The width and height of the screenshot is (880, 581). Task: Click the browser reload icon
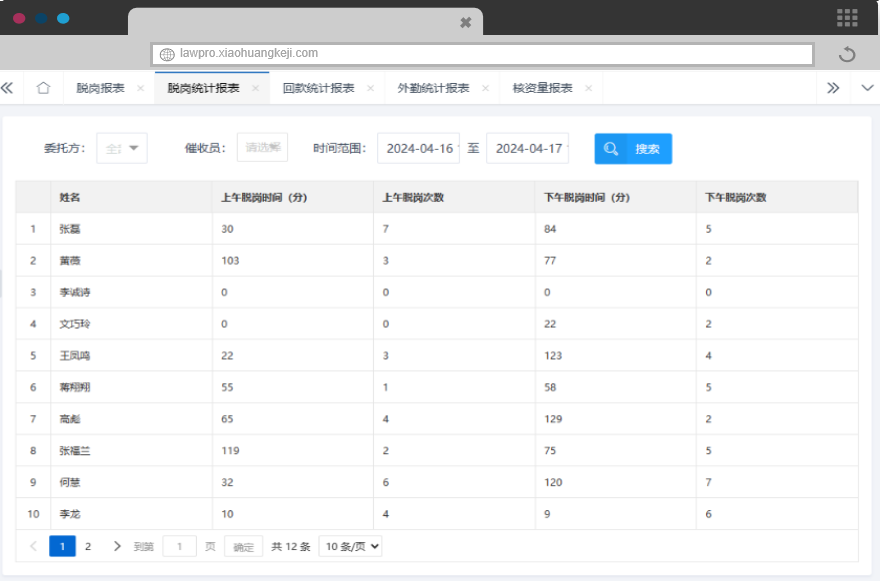(x=846, y=54)
